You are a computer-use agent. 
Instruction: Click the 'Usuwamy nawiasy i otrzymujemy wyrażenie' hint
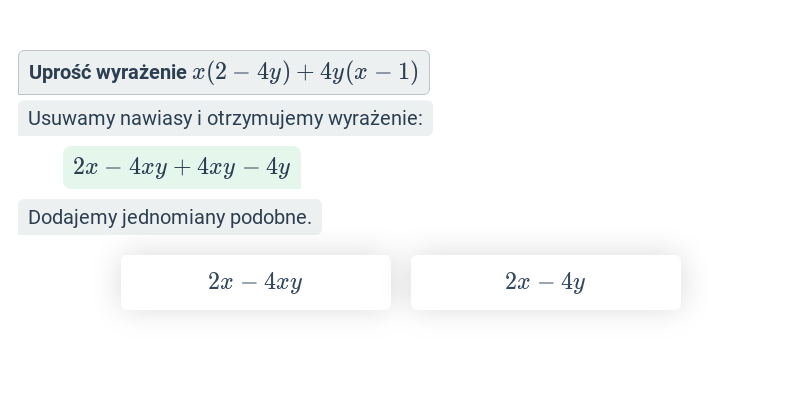click(226, 118)
